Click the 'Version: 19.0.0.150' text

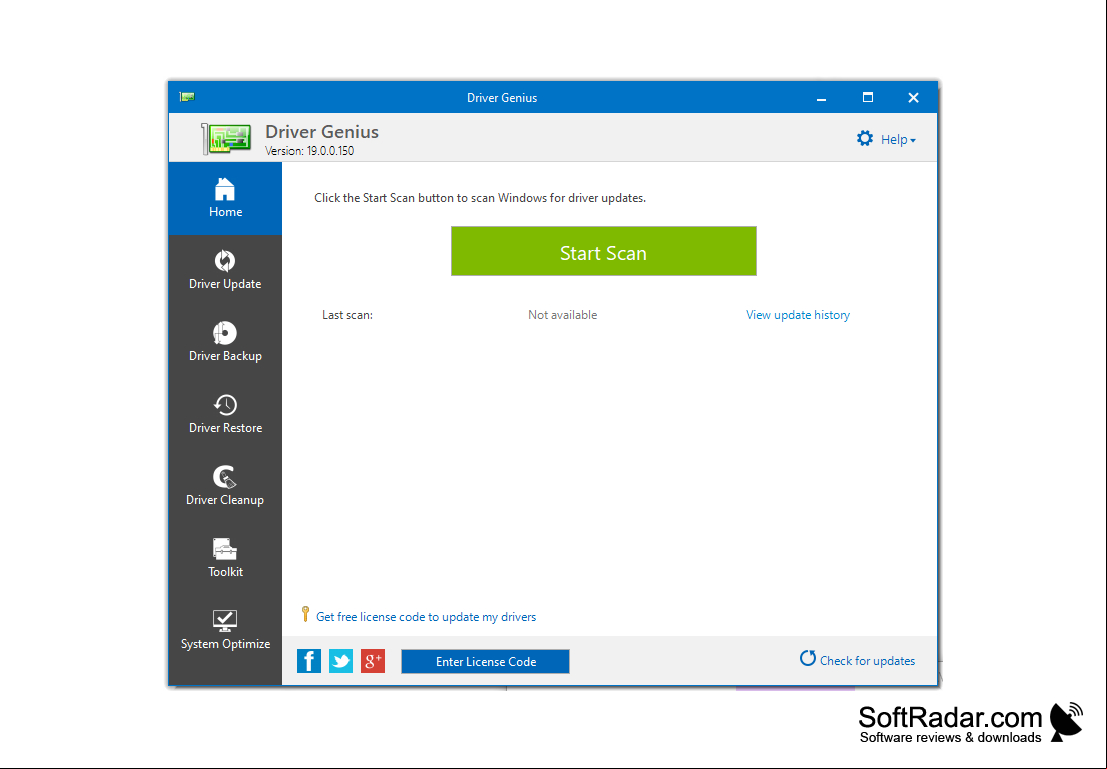309,150
